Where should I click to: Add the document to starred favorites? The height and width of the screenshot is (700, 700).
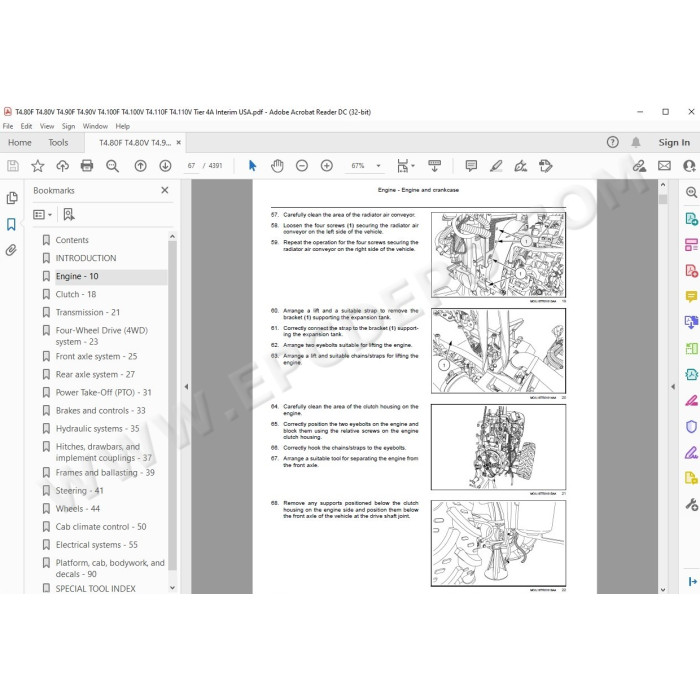pyautogui.click(x=38, y=166)
